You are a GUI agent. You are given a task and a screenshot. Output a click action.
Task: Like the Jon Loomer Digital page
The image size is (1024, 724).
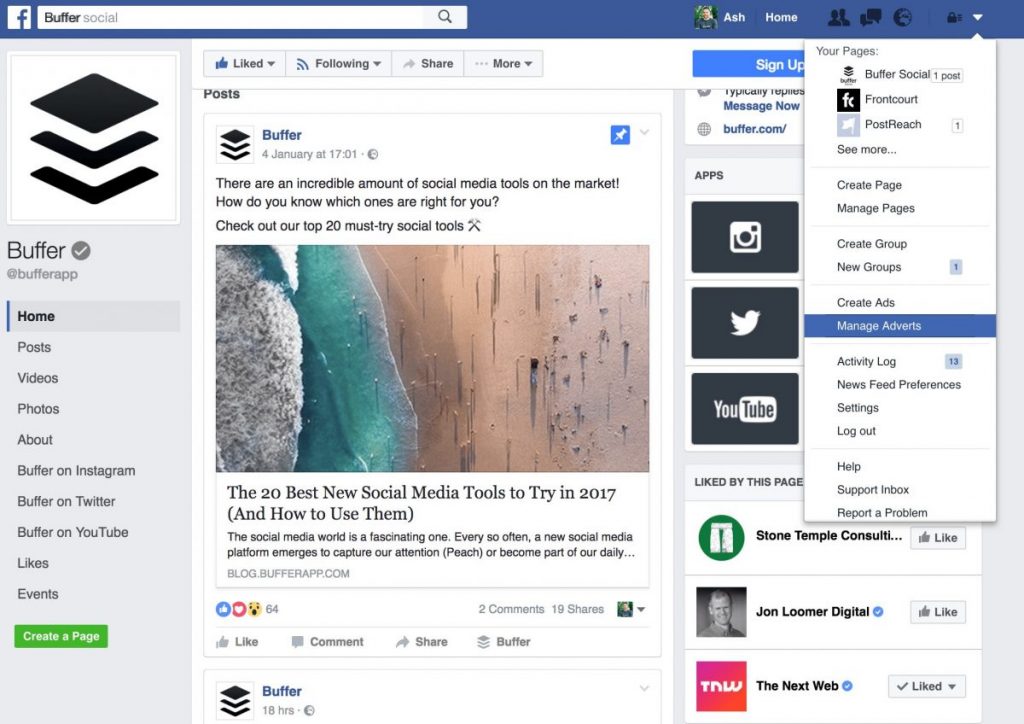pos(936,611)
